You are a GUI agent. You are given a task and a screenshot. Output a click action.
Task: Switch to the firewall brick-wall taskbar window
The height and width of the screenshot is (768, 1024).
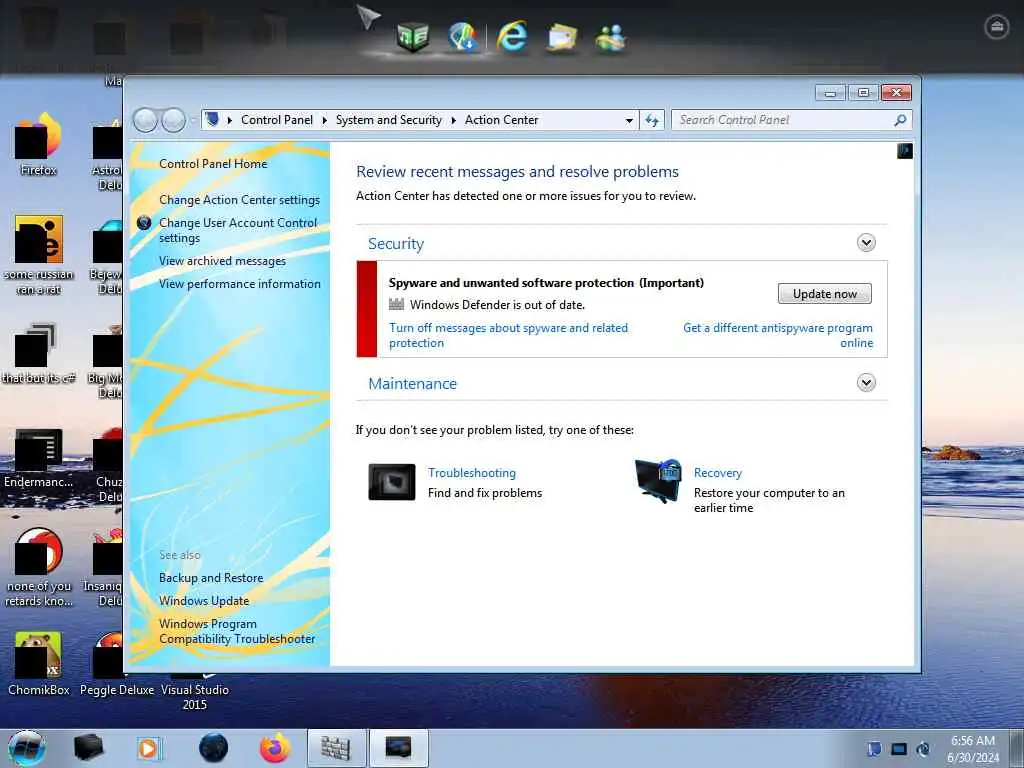coord(336,748)
